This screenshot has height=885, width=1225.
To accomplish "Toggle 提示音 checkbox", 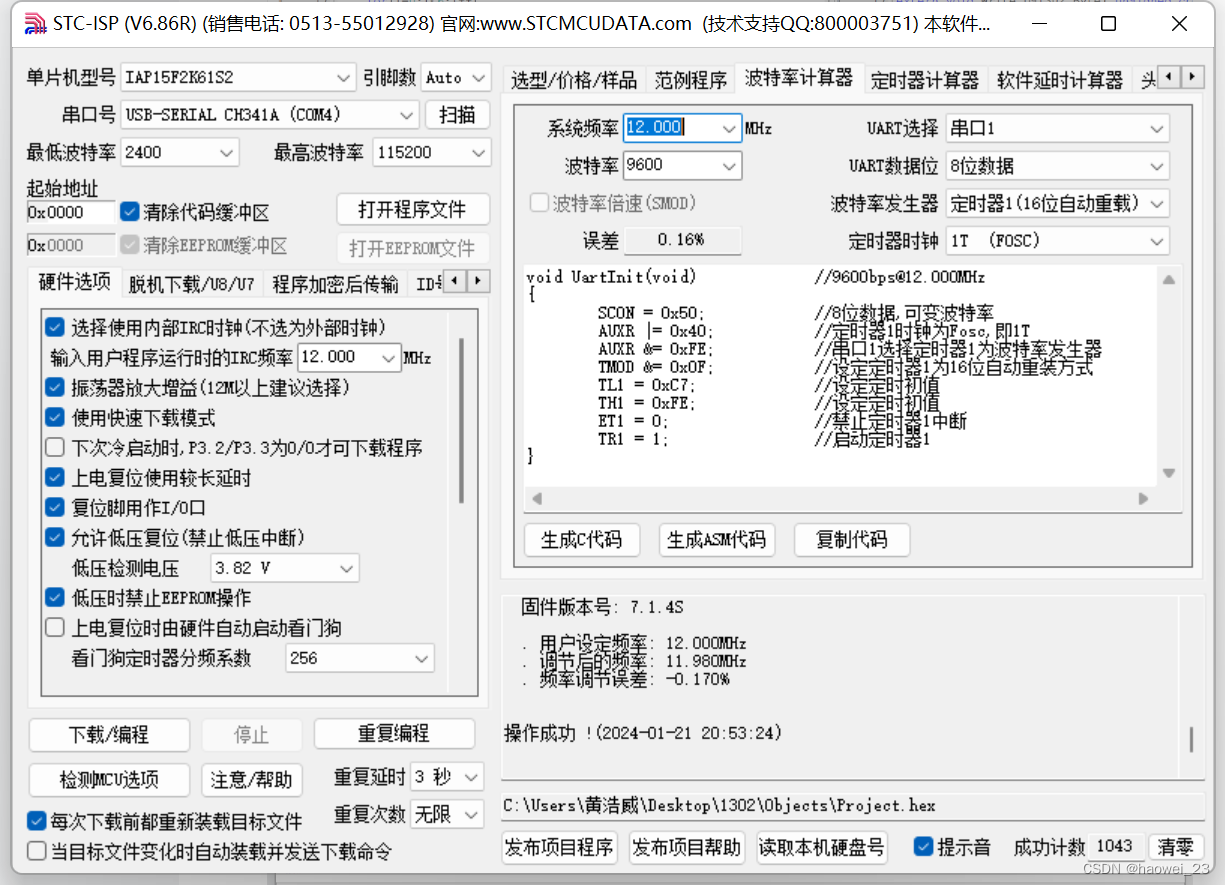I will pyautogui.click(x=924, y=847).
